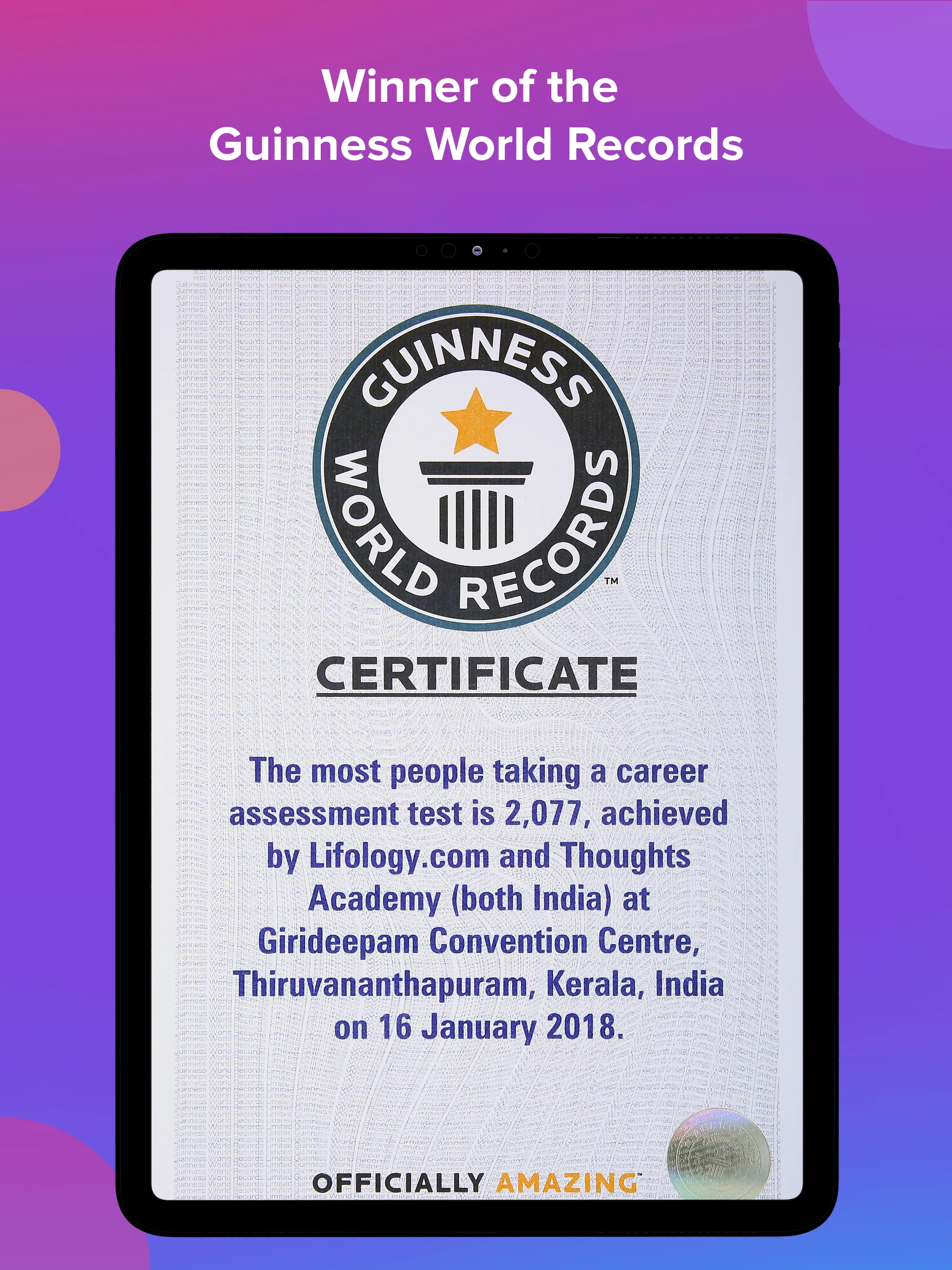
Task: Toggle the tablet display visibility
Action: click(476, 740)
